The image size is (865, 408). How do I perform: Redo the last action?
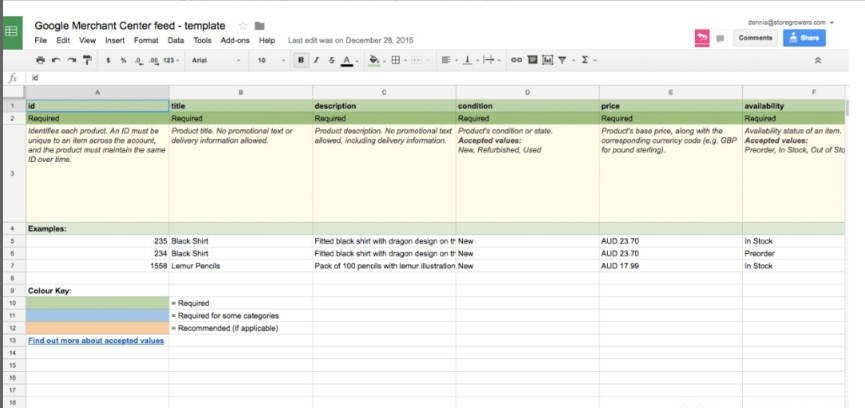(x=71, y=60)
